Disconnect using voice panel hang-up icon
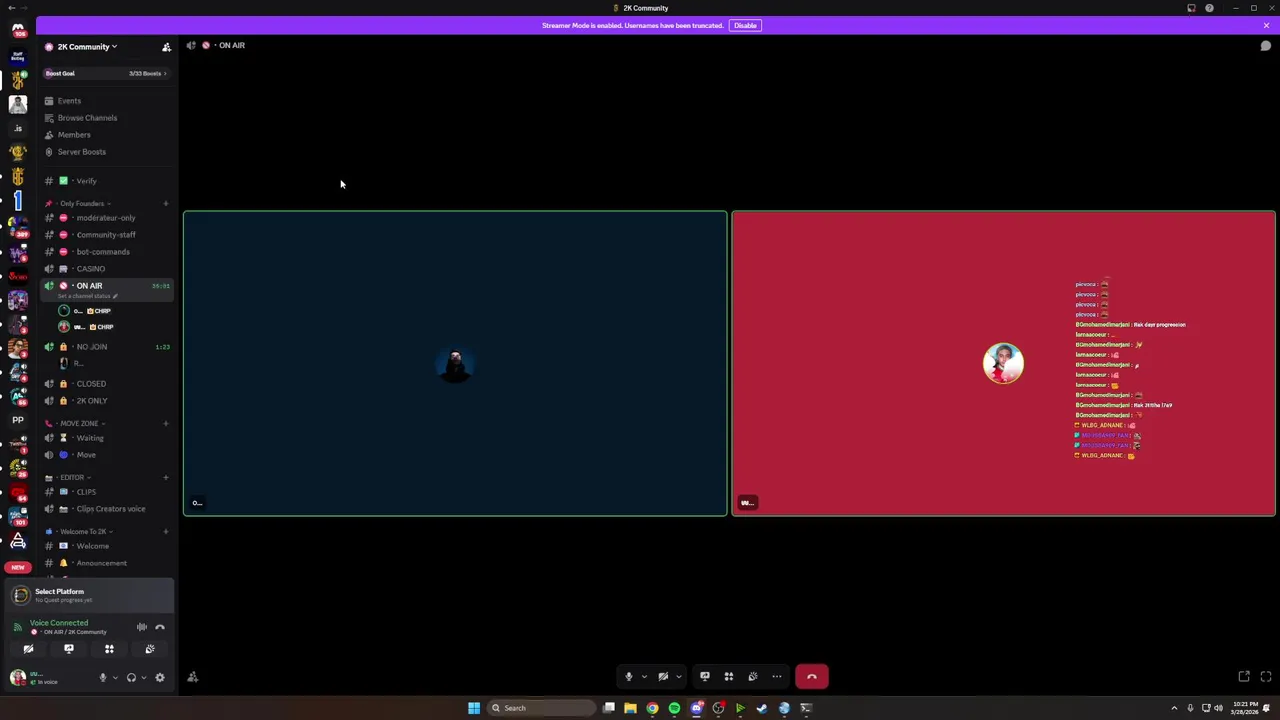The height and width of the screenshot is (720, 1280). tap(160, 627)
